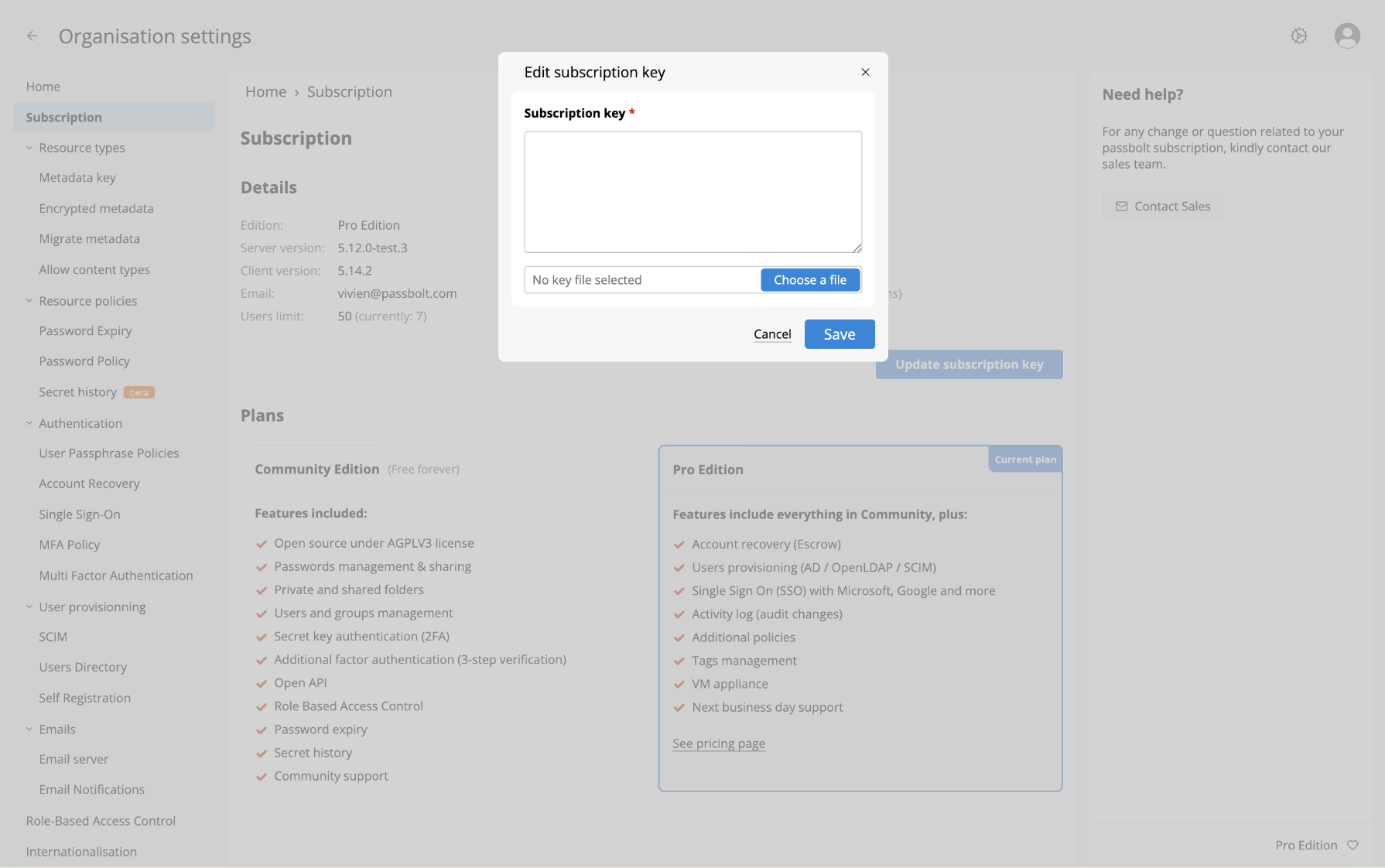Open Email server settings

[74, 759]
